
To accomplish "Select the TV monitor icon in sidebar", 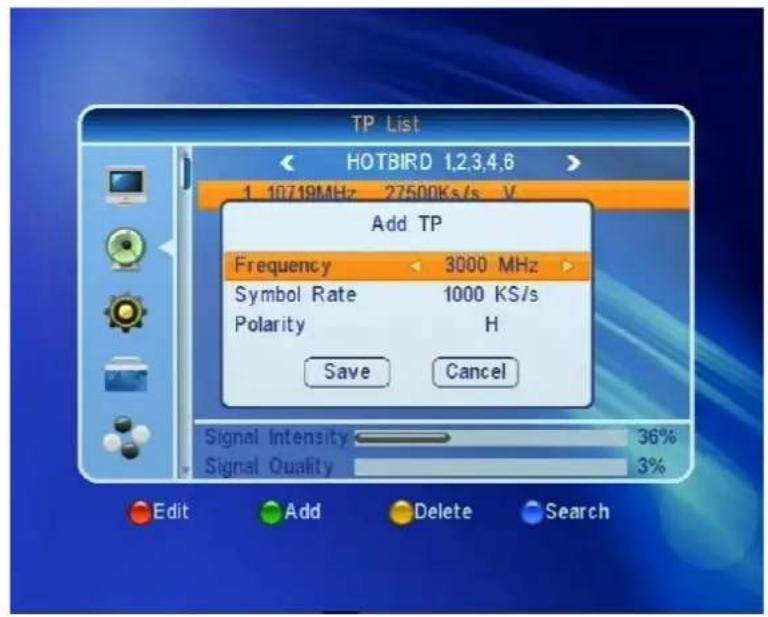I will [x=126, y=185].
